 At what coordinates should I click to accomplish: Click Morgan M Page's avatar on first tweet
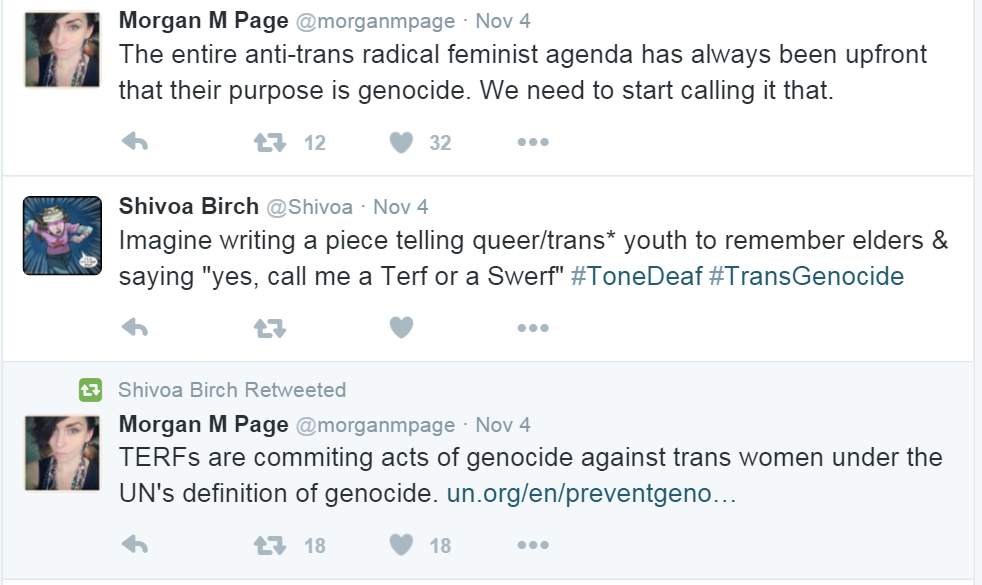coord(62,51)
